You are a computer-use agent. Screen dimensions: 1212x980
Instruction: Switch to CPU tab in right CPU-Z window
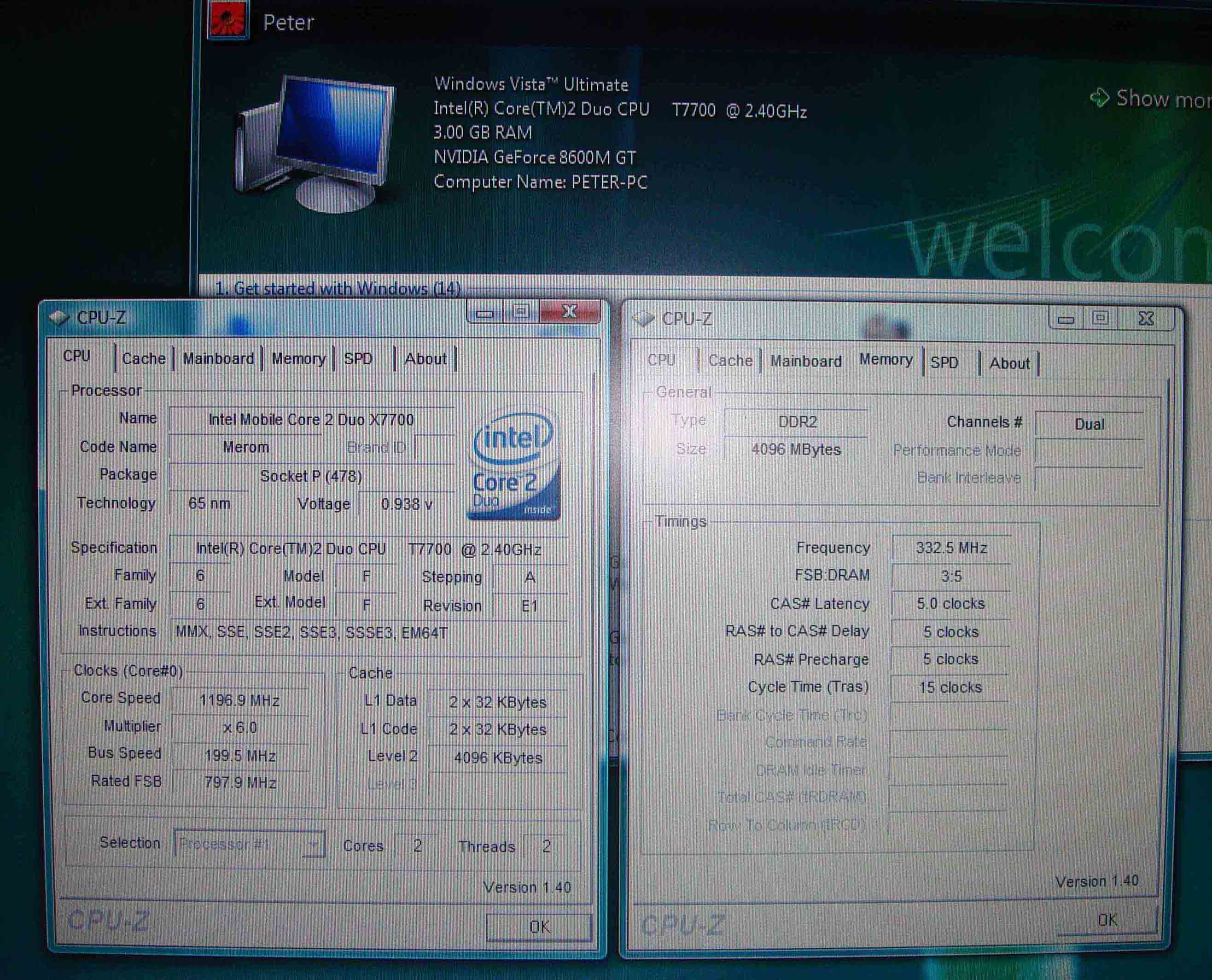coord(662,360)
